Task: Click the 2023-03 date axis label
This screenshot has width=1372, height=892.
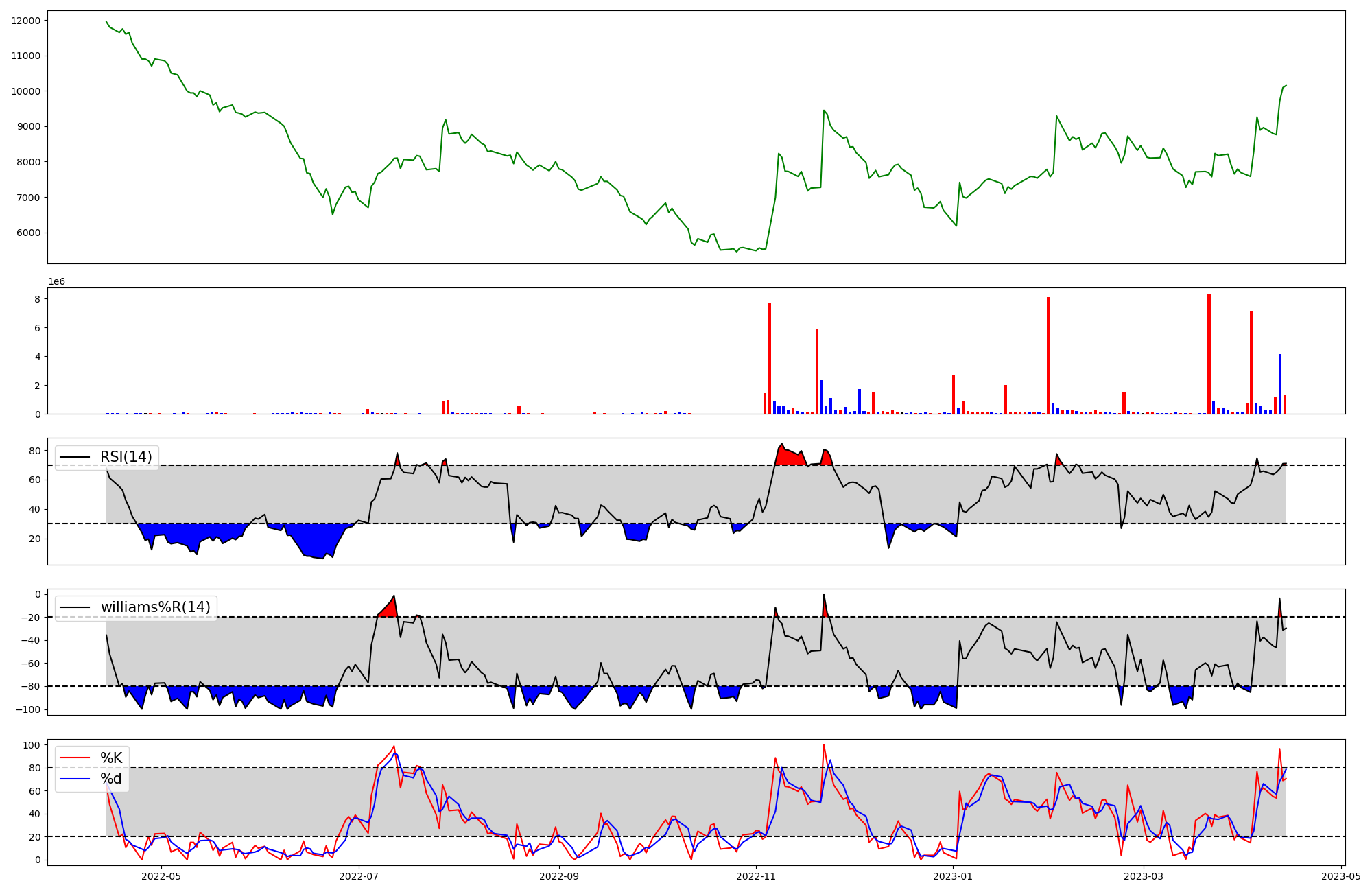Action: coord(1144,876)
